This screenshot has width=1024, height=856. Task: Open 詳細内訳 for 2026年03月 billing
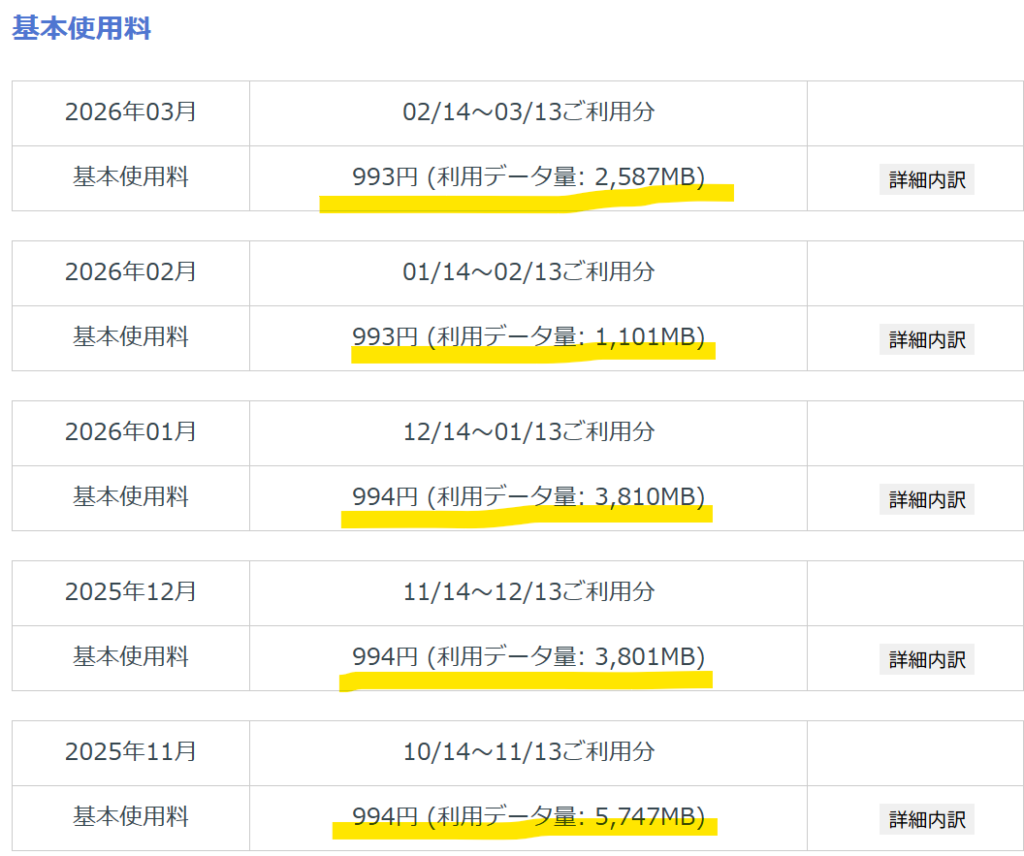[927, 180]
